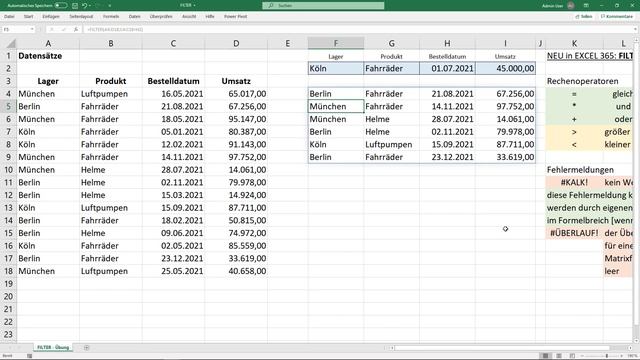Open the Daten ribbon tab
Viewport: 640px width, 360px height.
[x=134, y=16]
